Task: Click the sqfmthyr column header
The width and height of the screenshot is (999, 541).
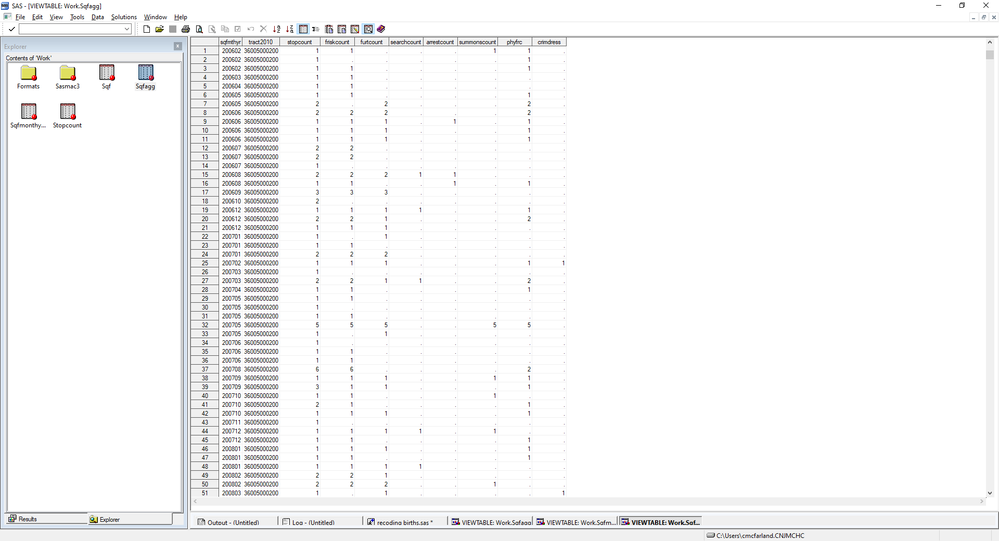Action: [x=231, y=42]
